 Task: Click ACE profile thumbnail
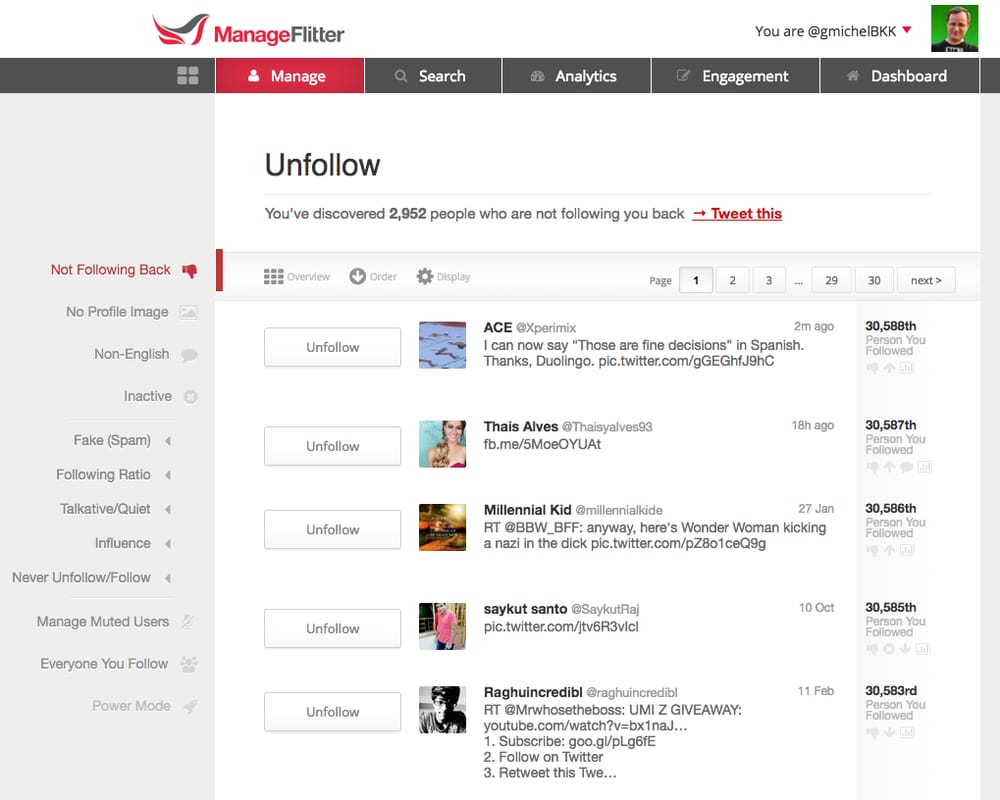pos(443,345)
